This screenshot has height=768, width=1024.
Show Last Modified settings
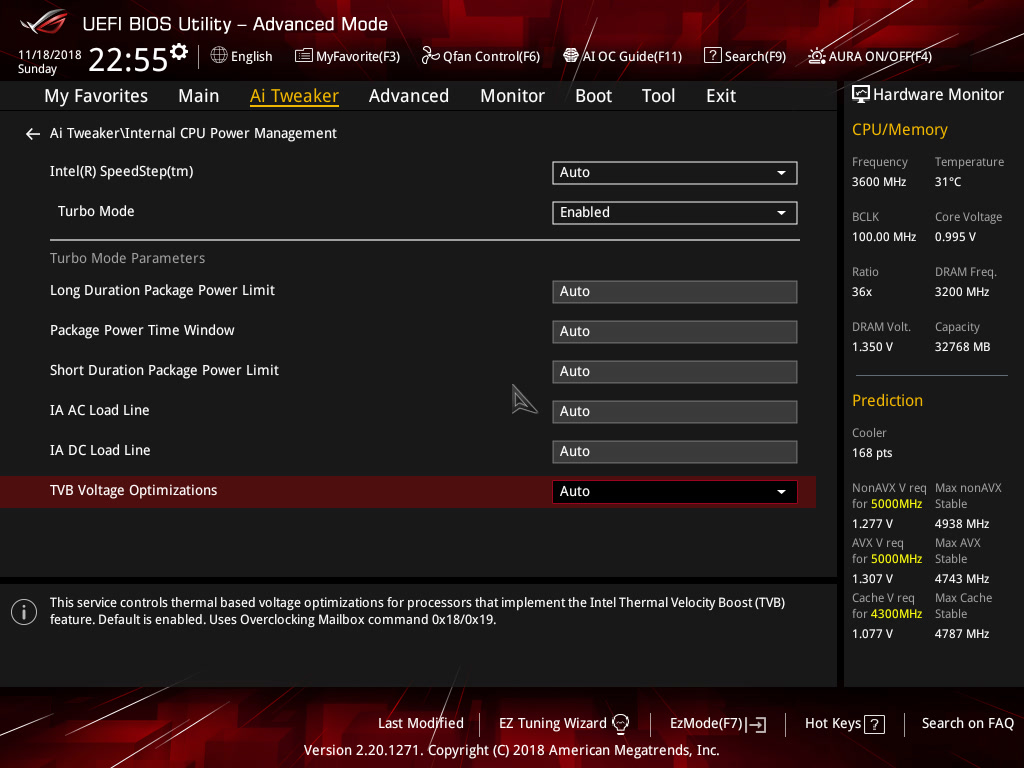(x=421, y=724)
